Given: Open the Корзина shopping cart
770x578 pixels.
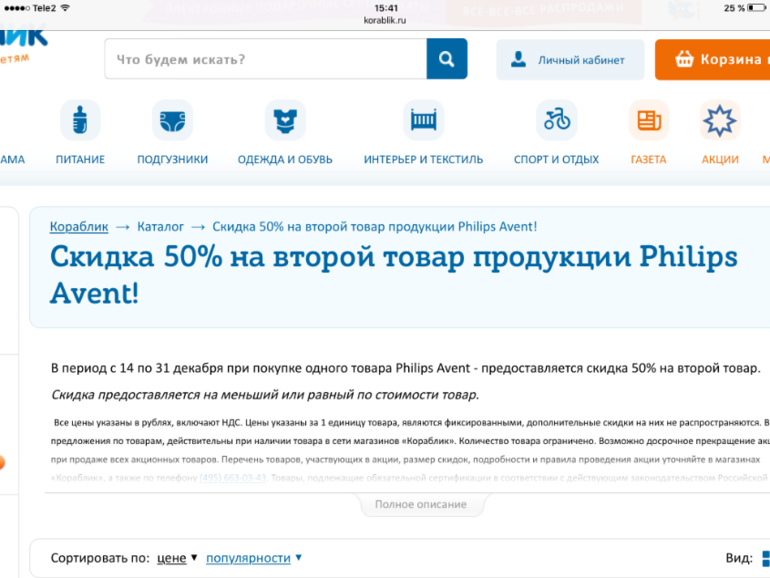Looking at the screenshot, I should point(715,60).
